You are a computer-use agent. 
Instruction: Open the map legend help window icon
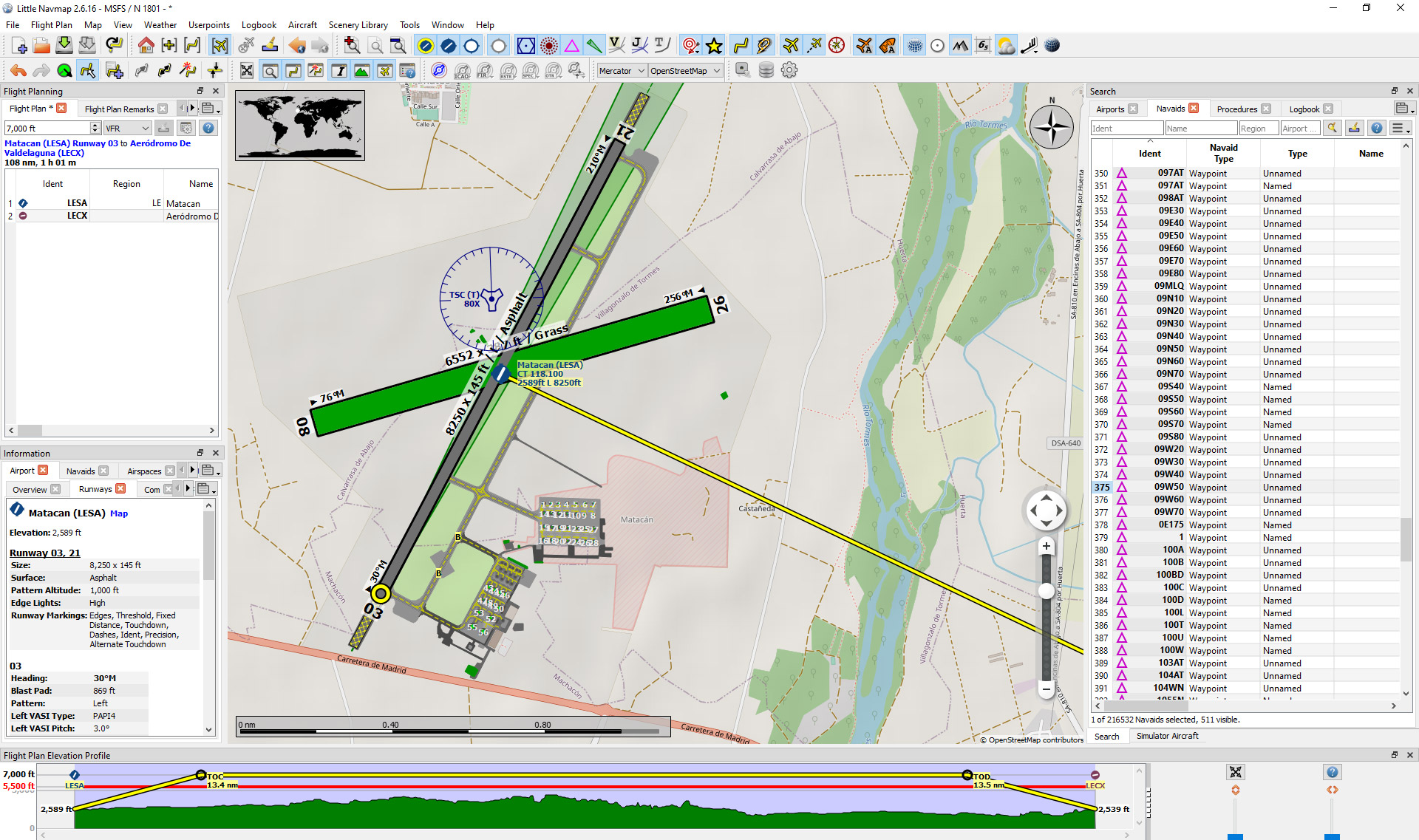pos(407,71)
